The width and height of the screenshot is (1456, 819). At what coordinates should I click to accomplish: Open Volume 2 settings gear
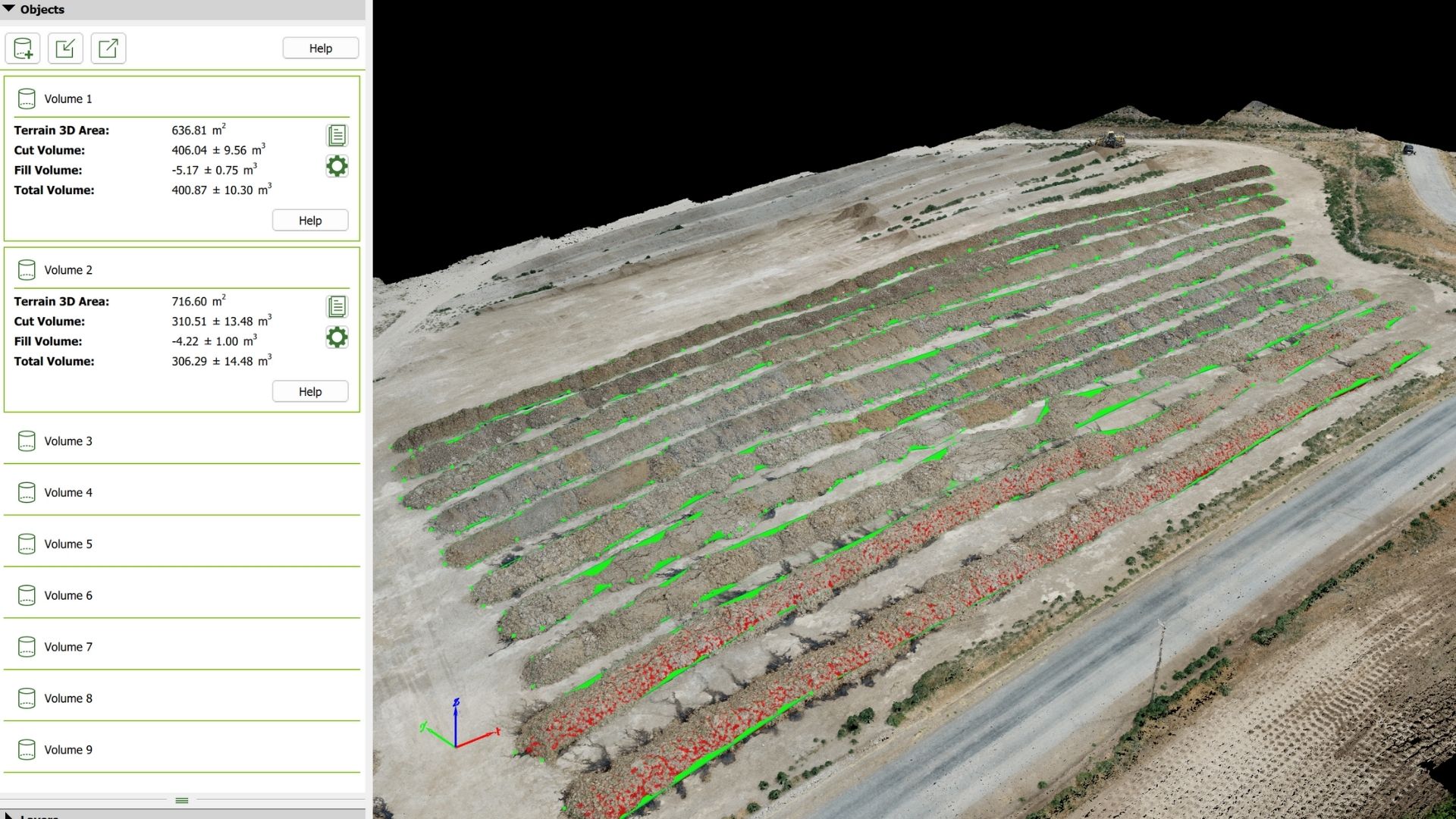(x=337, y=337)
